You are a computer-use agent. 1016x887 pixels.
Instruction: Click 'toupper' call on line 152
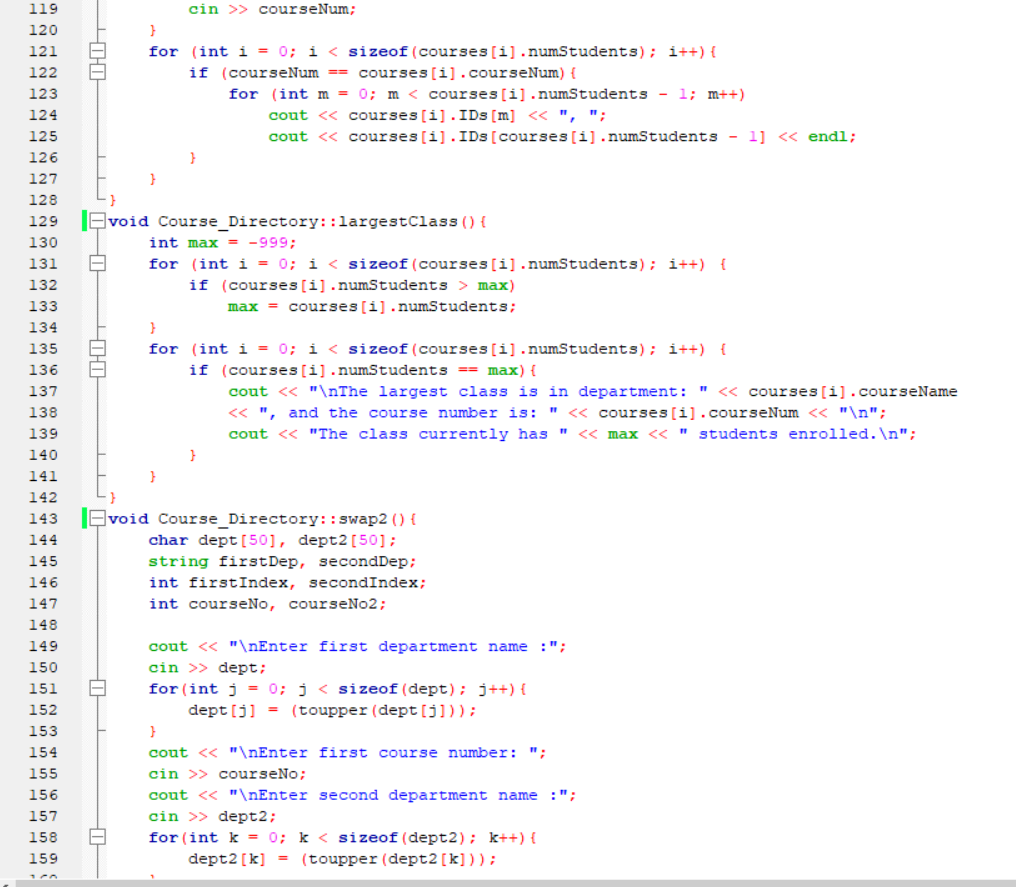coord(332,710)
